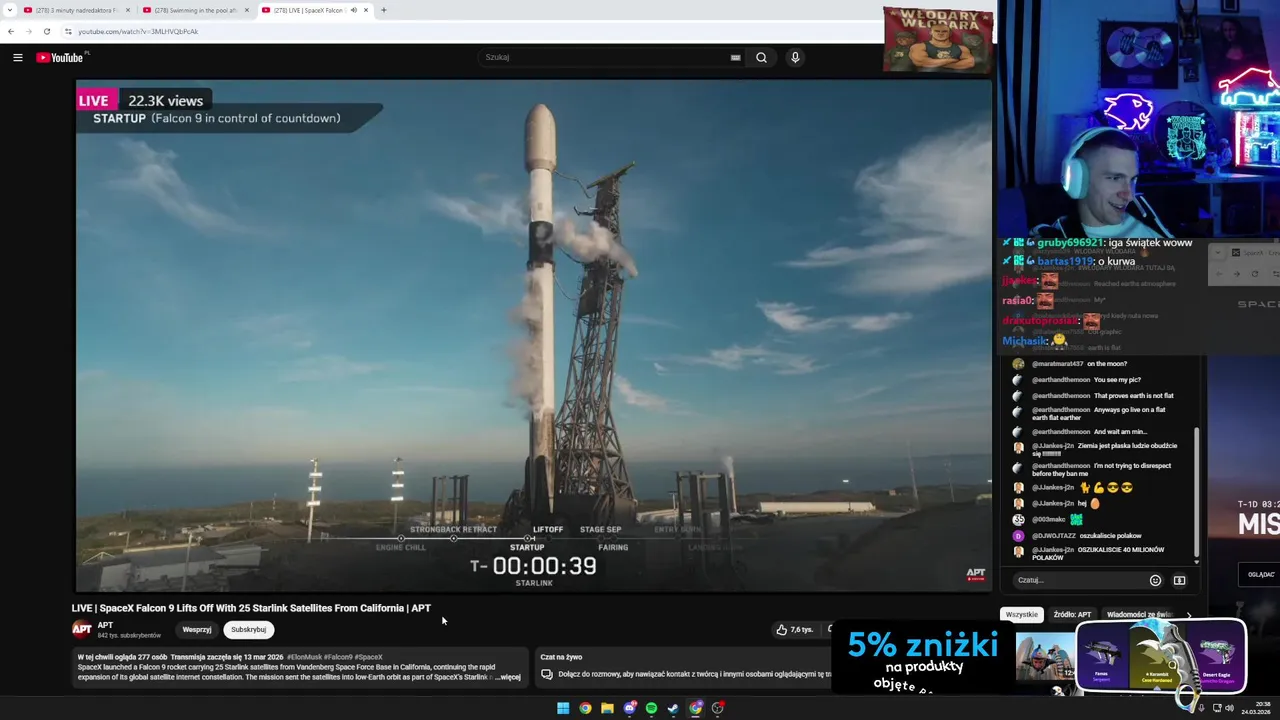Image resolution: width=1280 pixels, height=720 pixels.
Task: Select the 'Wiadomości ze świata' filter chip
Action: tap(1139, 614)
